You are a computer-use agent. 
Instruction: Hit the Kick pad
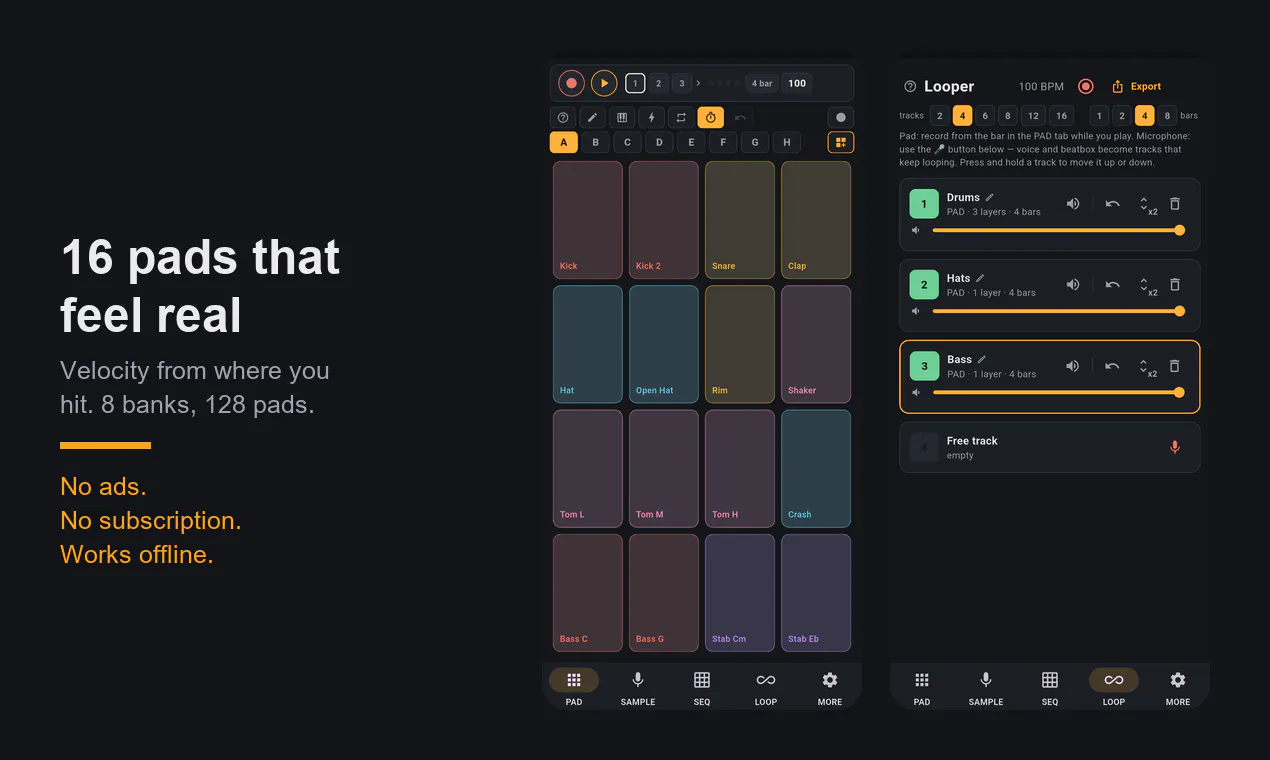(588, 220)
